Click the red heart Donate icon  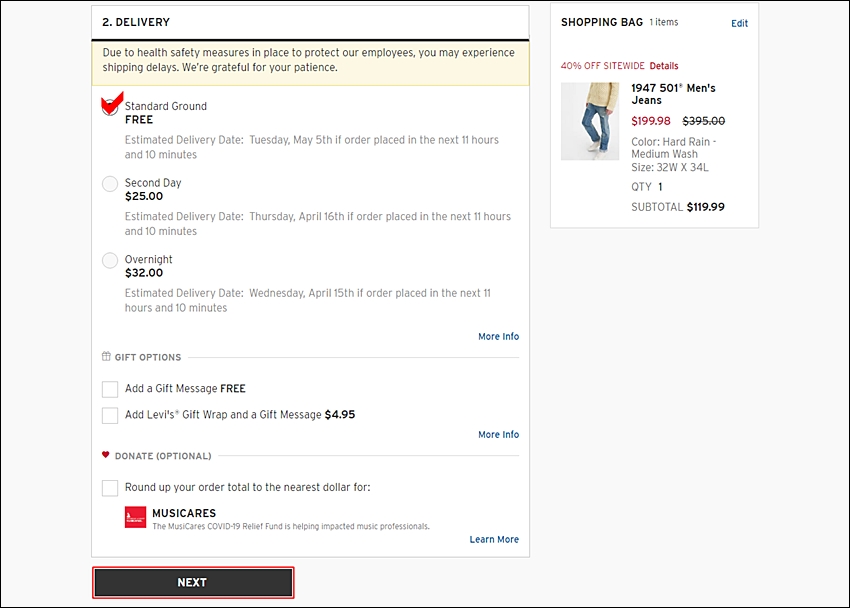point(106,455)
